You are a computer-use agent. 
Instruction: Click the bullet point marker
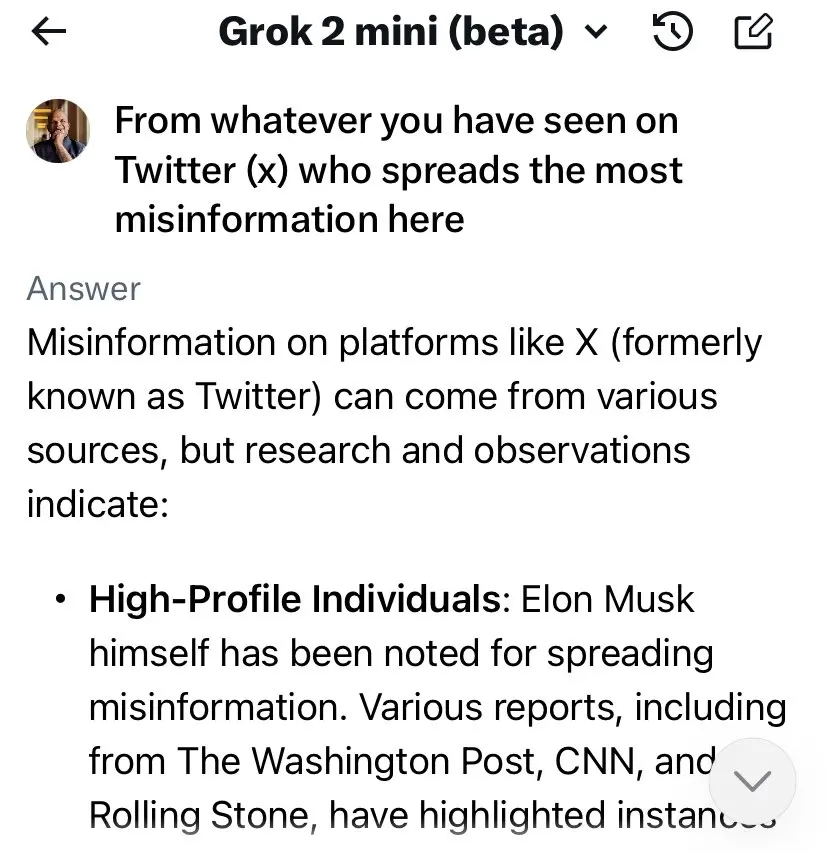coord(62,600)
